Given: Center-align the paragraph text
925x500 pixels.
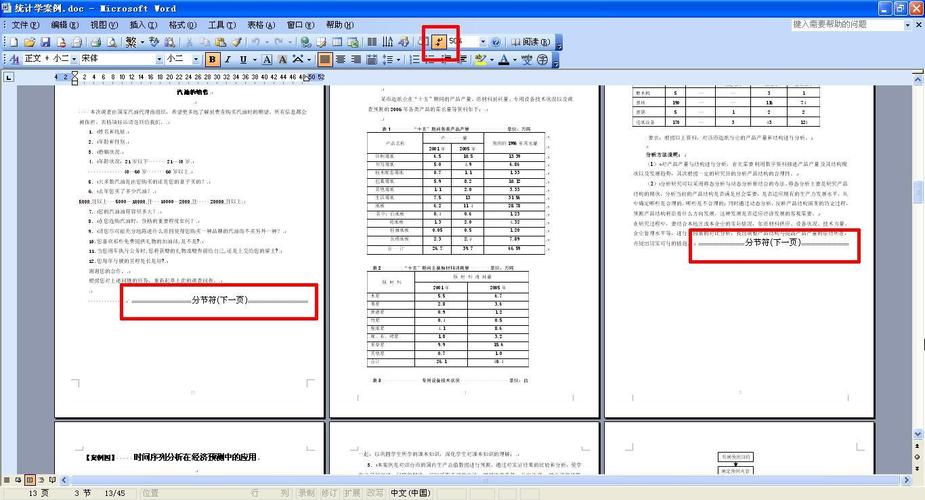Looking at the screenshot, I should [340, 59].
